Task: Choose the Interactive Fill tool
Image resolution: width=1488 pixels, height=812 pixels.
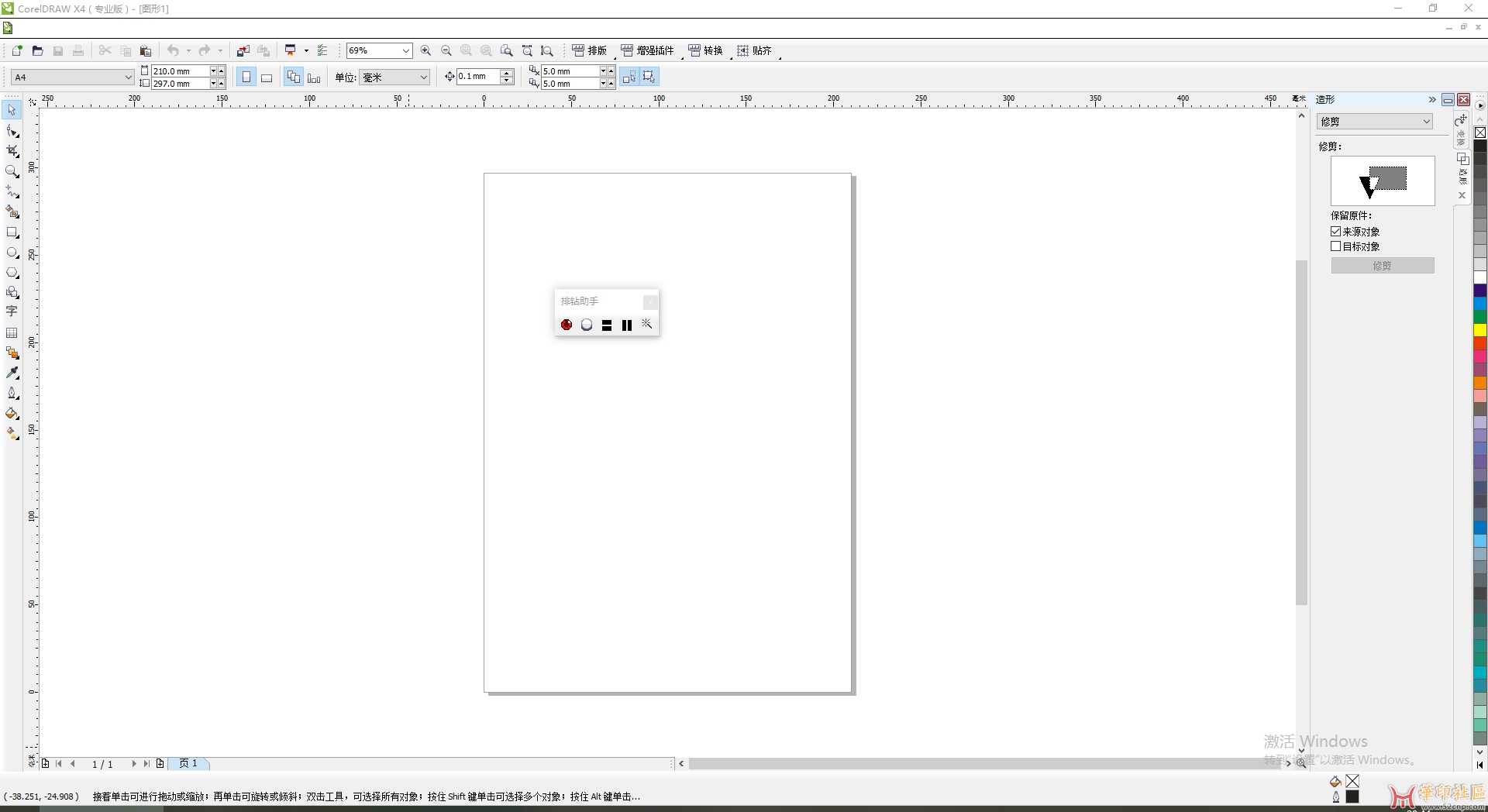Action: pos(12,434)
